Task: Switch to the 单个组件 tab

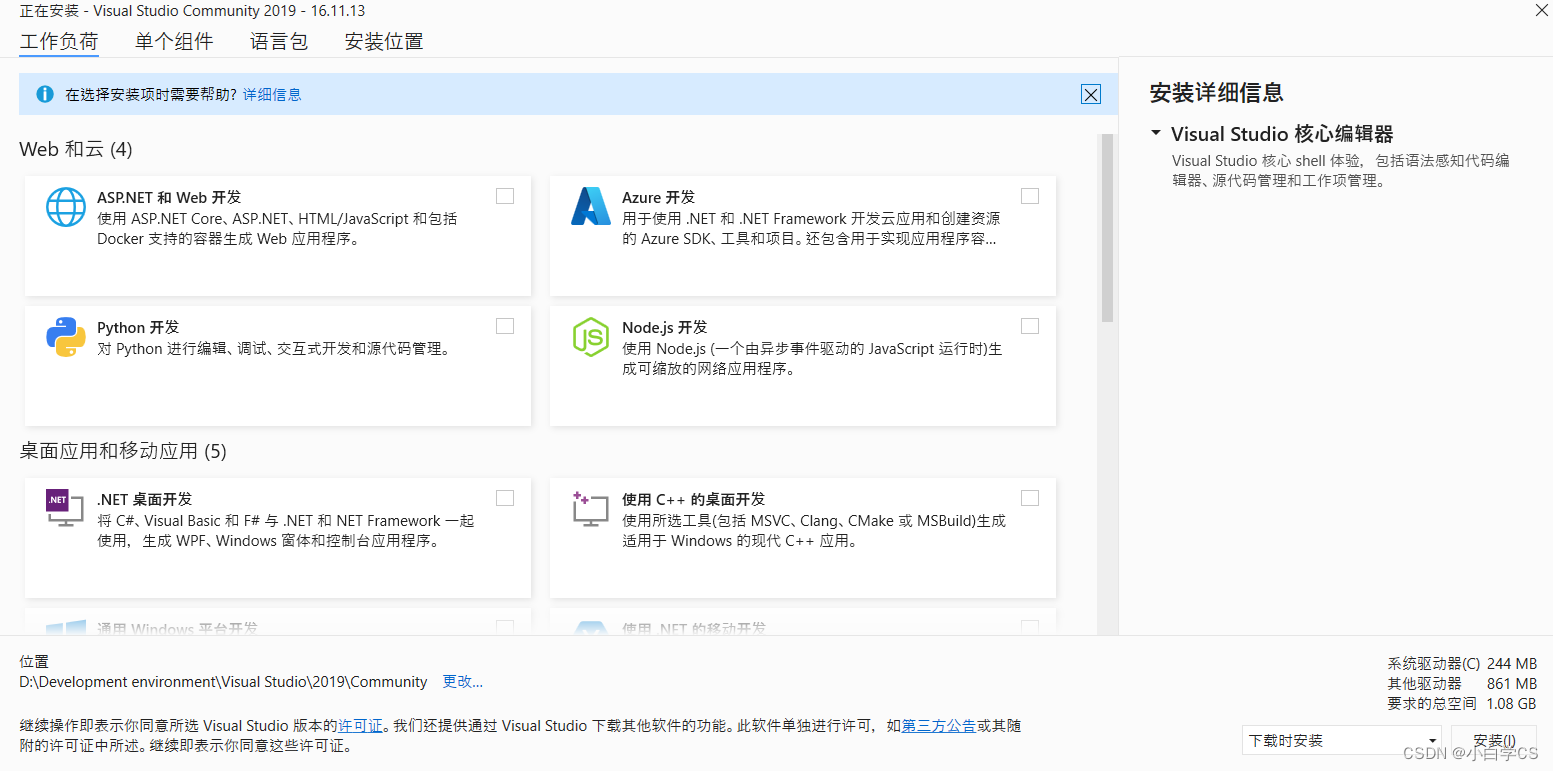Action: [174, 42]
